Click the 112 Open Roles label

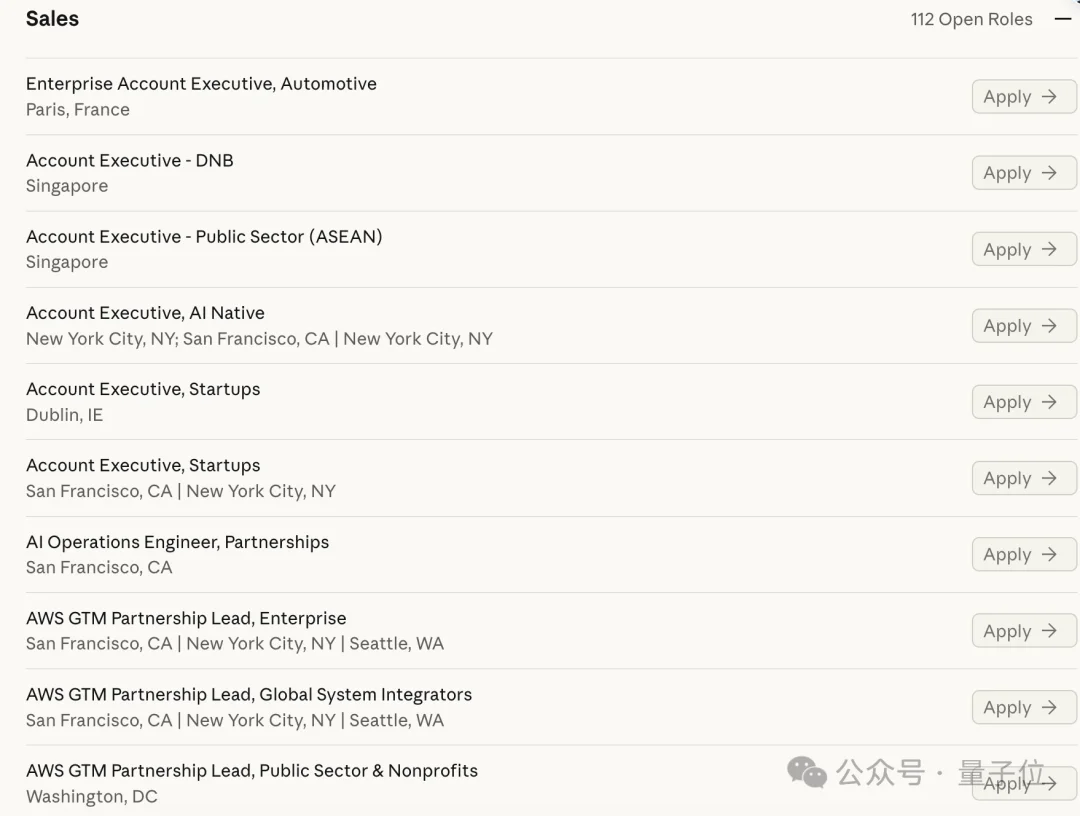[x=971, y=19]
